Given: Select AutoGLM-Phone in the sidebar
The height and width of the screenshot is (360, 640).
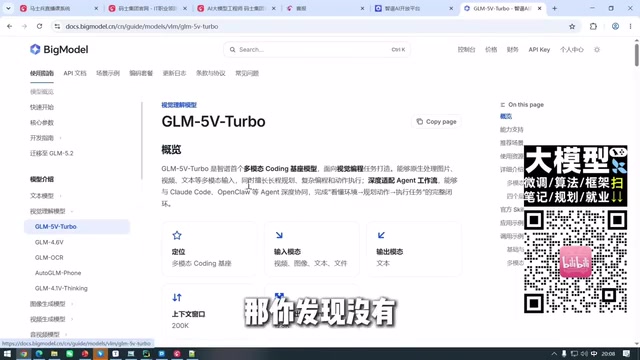Looking at the screenshot, I should click(x=58, y=273).
